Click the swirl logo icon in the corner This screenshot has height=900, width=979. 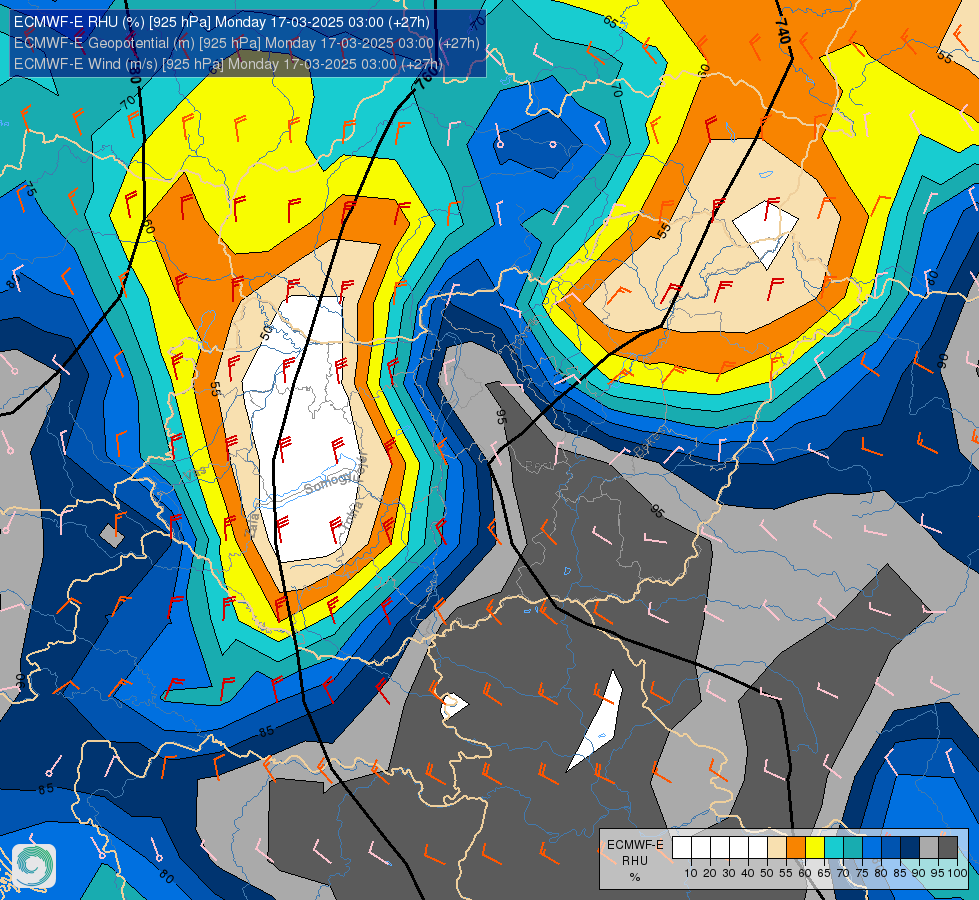click(x=34, y=864)
